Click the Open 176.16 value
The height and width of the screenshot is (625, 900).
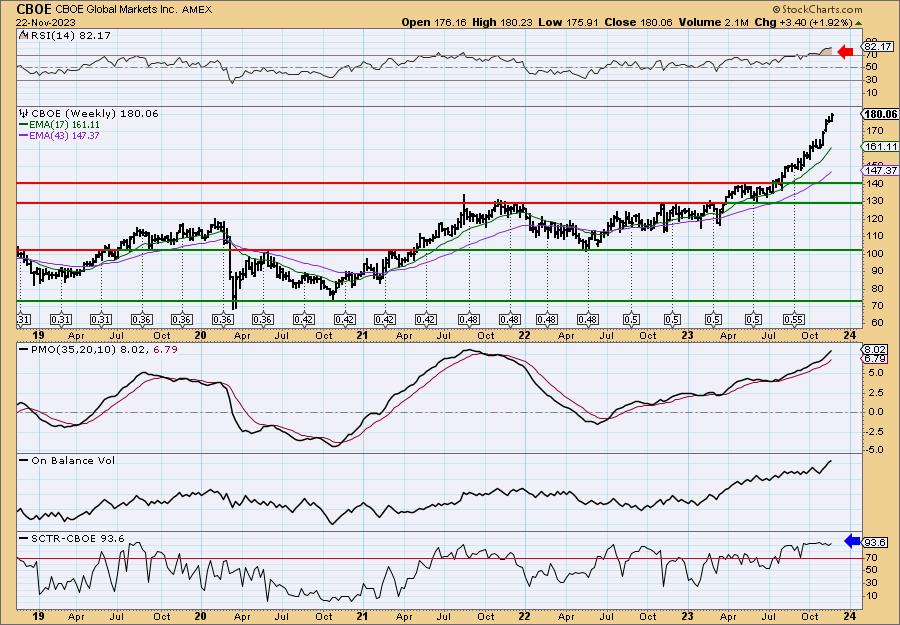tap(435, 22)
